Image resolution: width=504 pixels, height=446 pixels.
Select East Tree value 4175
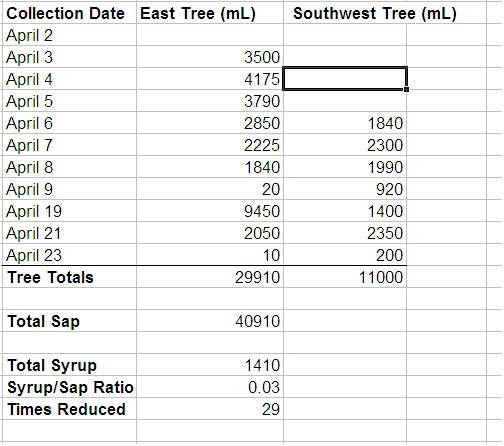point(210,79)
